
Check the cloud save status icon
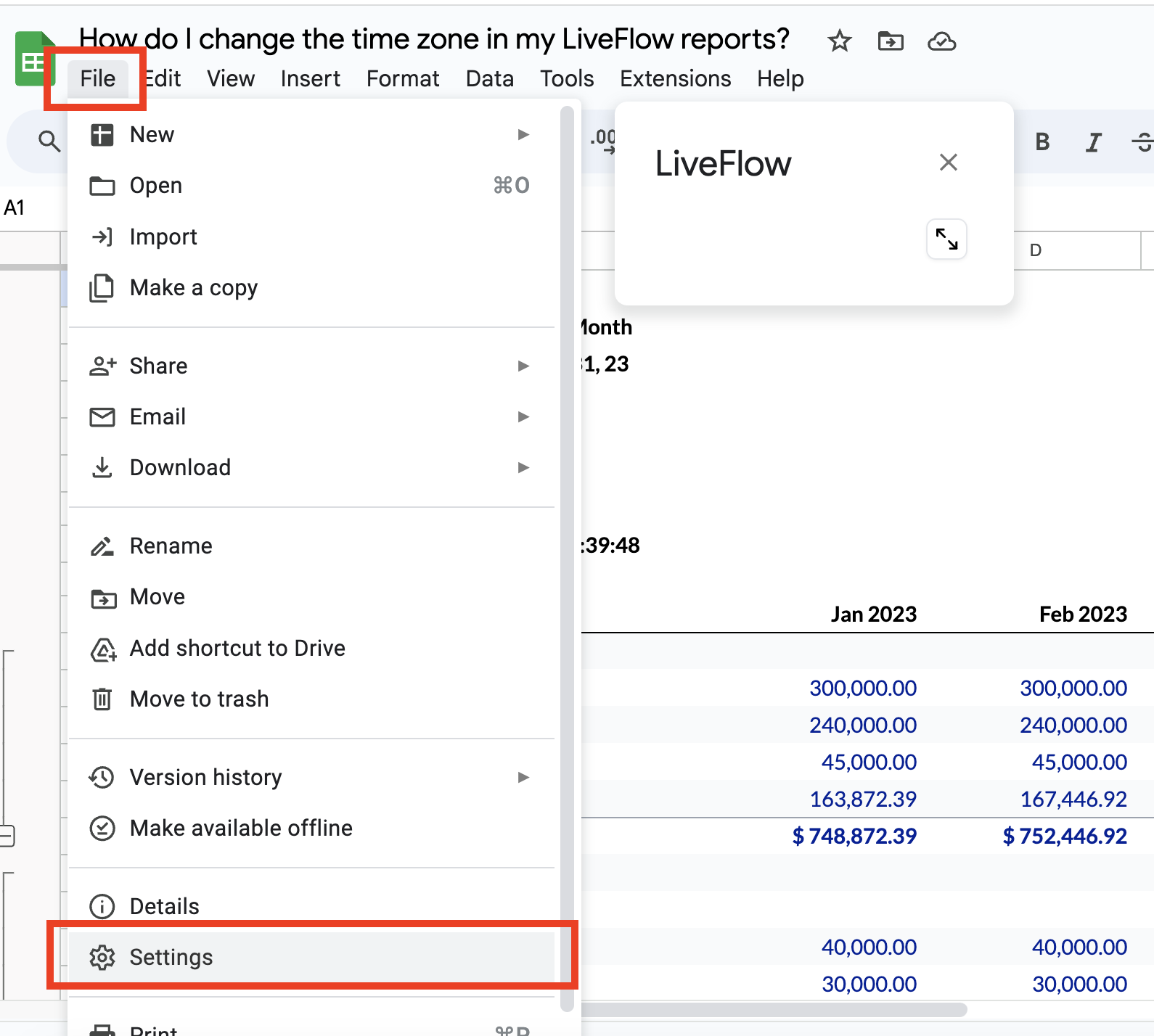(x=942, y=41)
